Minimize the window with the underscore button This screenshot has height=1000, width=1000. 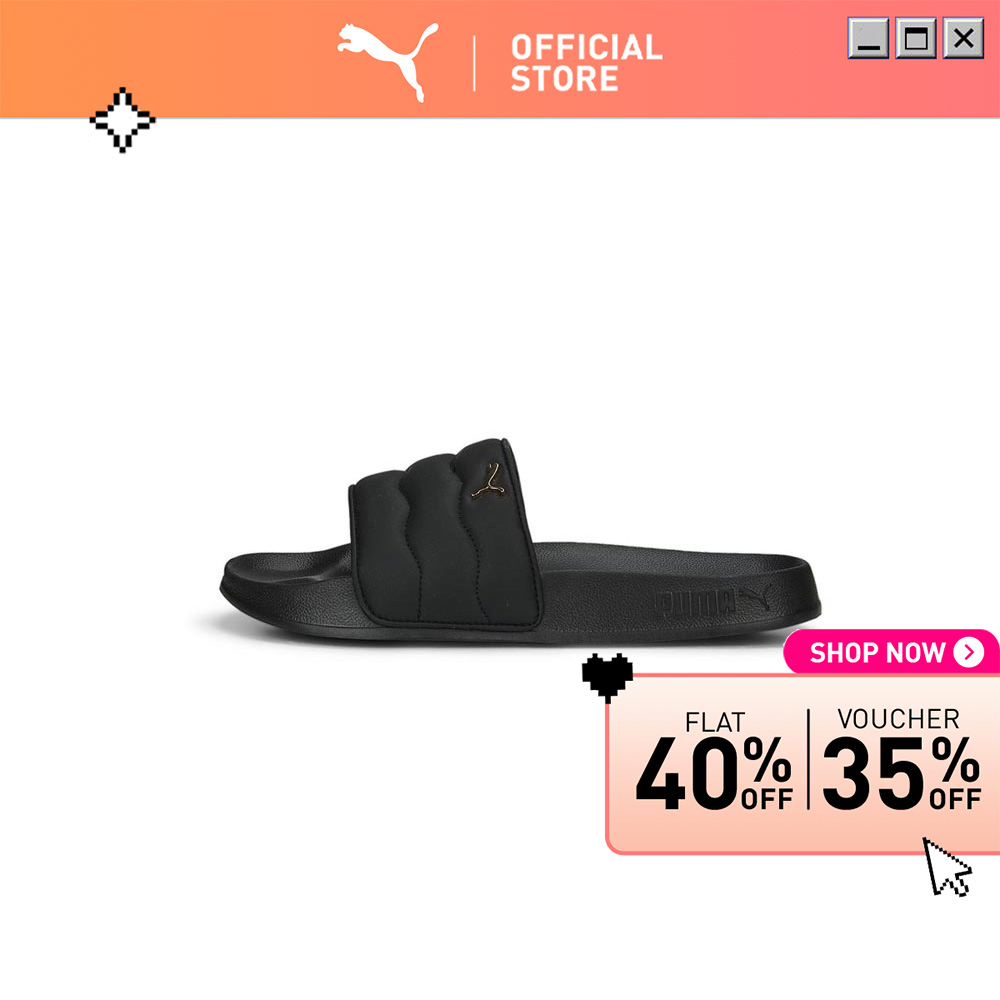[868, 38]
